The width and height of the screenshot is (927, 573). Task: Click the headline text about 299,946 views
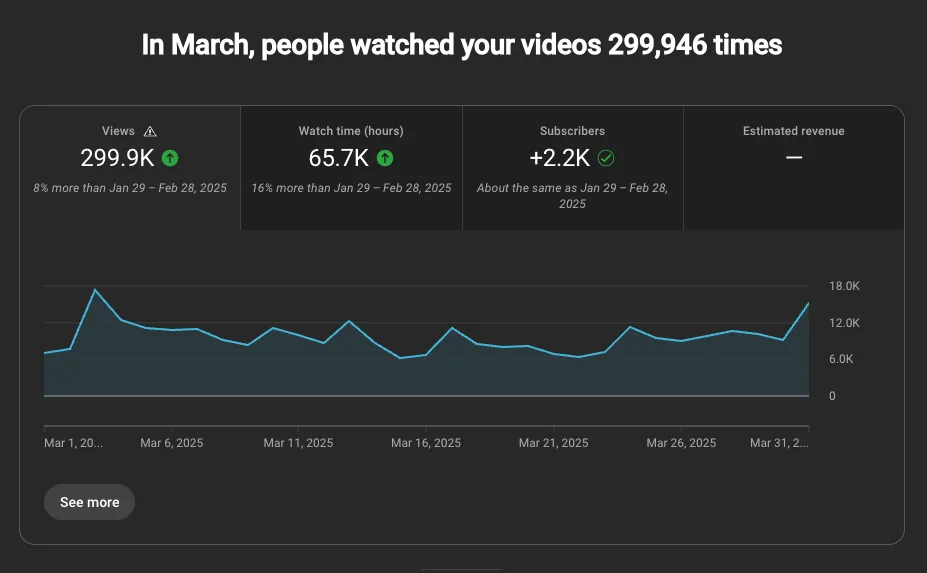pos(462,45)
